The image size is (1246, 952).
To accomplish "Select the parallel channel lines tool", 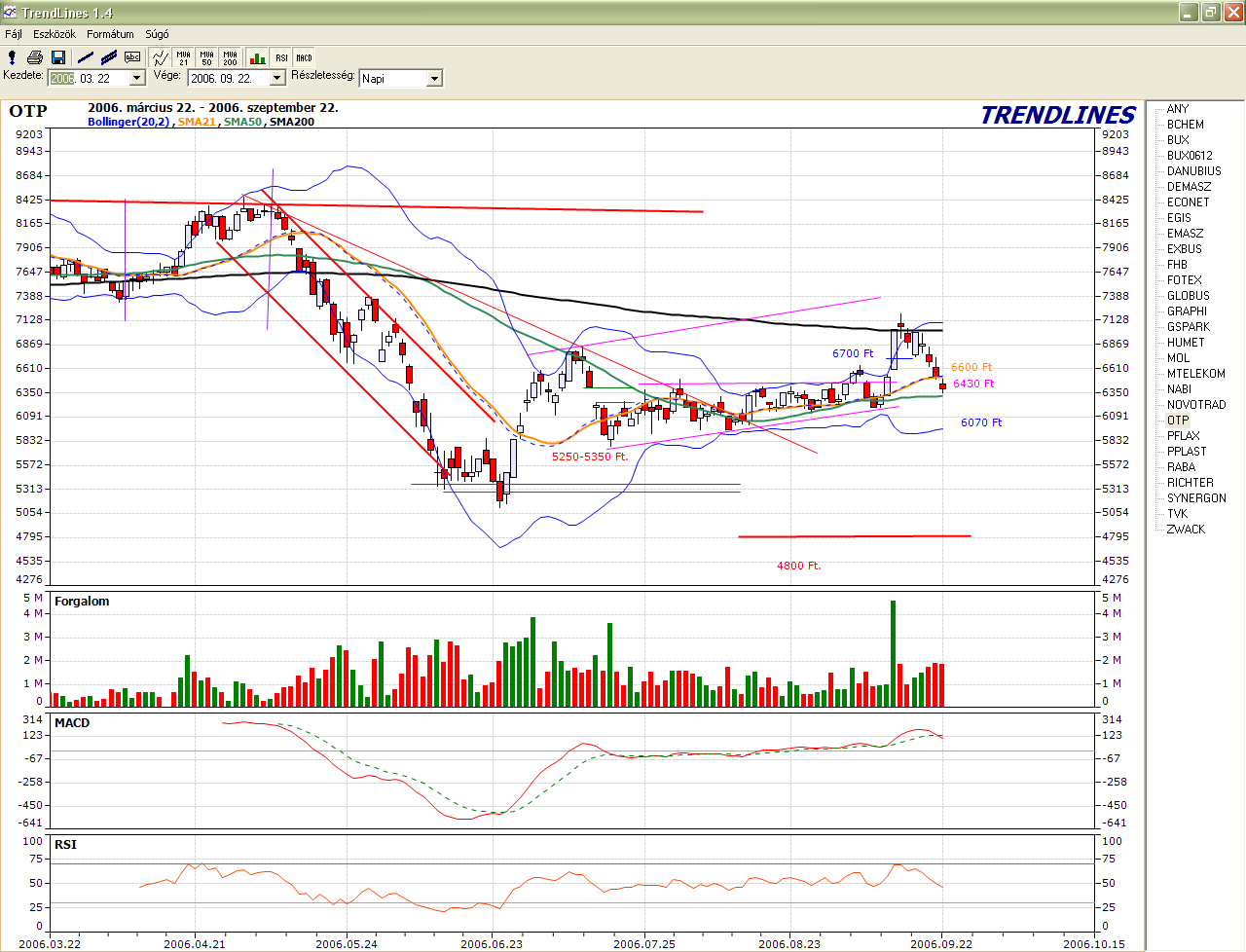I will pyautogui.click(x=109, y=57).
